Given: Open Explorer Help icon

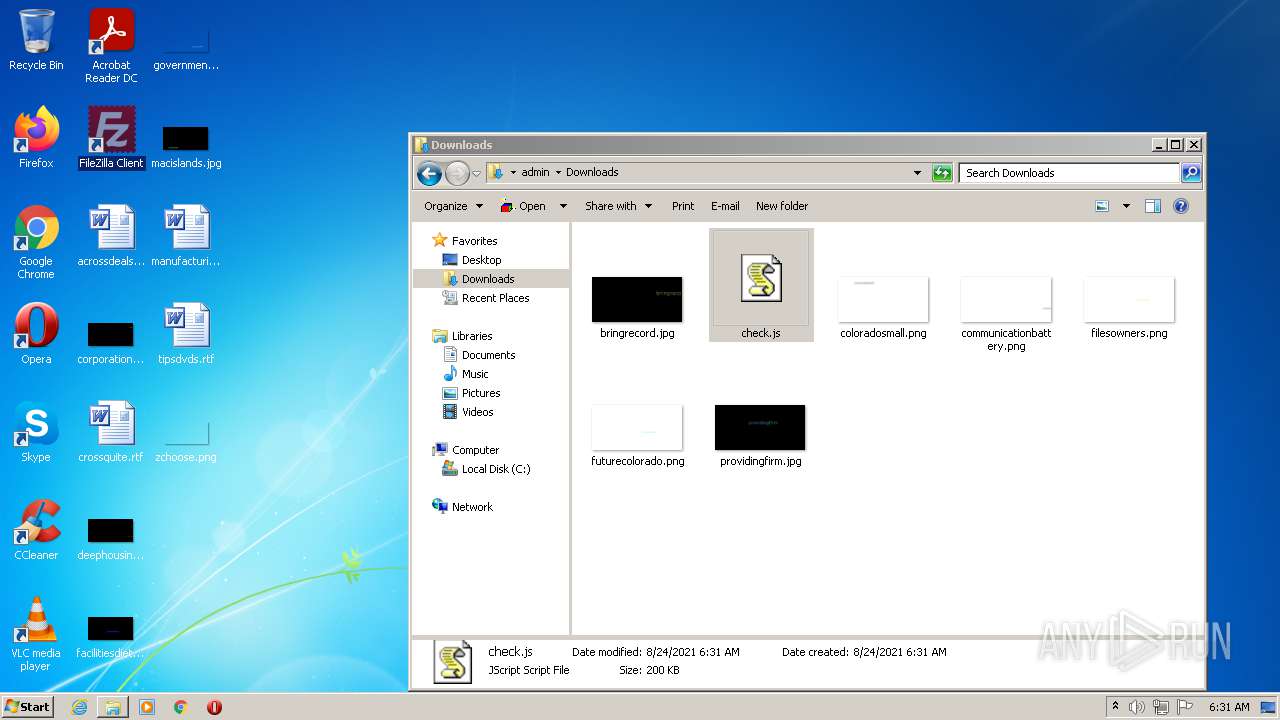Looking at the screenshot, I should point(1181,206).
